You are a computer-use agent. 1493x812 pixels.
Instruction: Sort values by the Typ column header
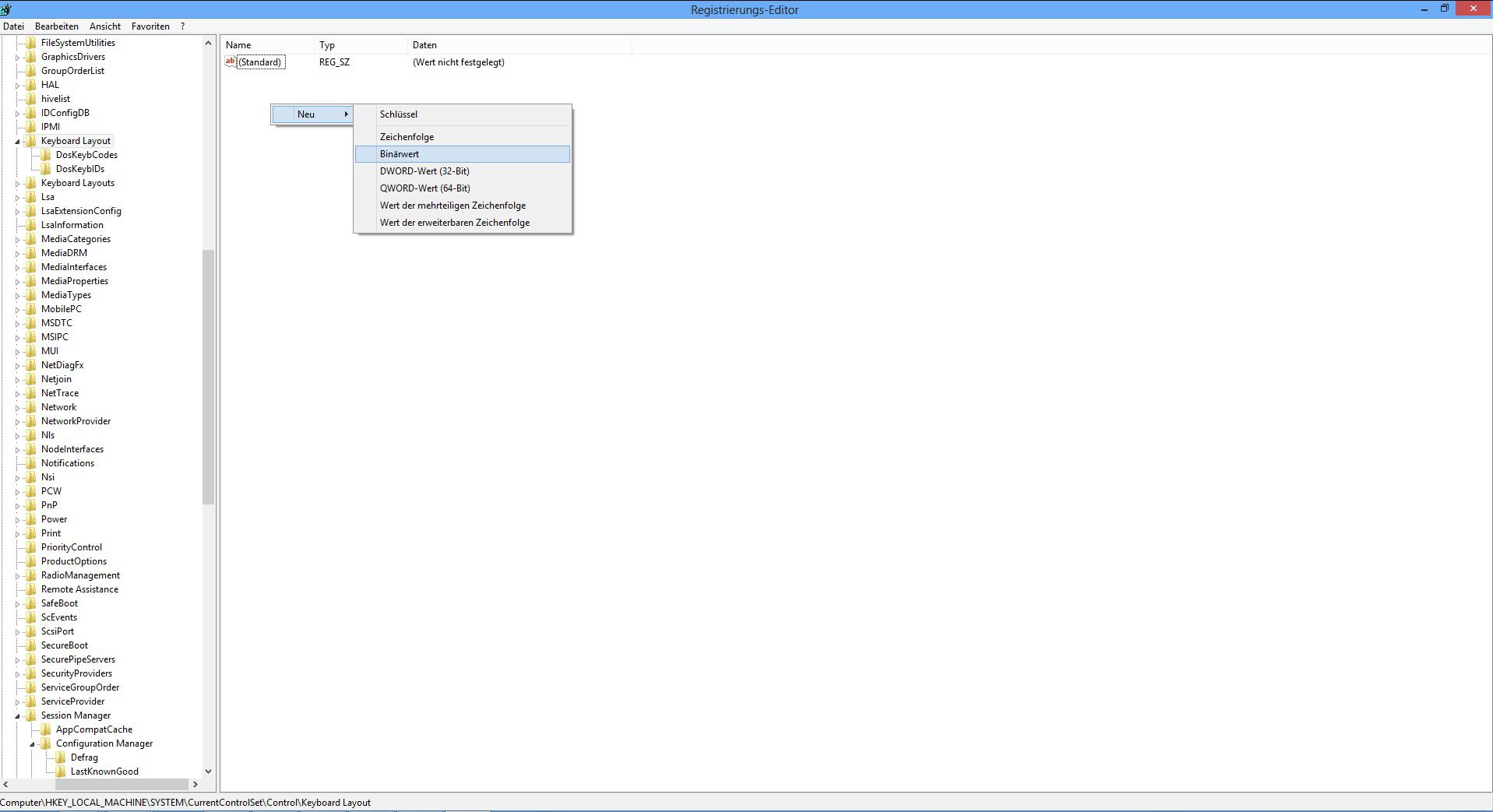[327, 45]
